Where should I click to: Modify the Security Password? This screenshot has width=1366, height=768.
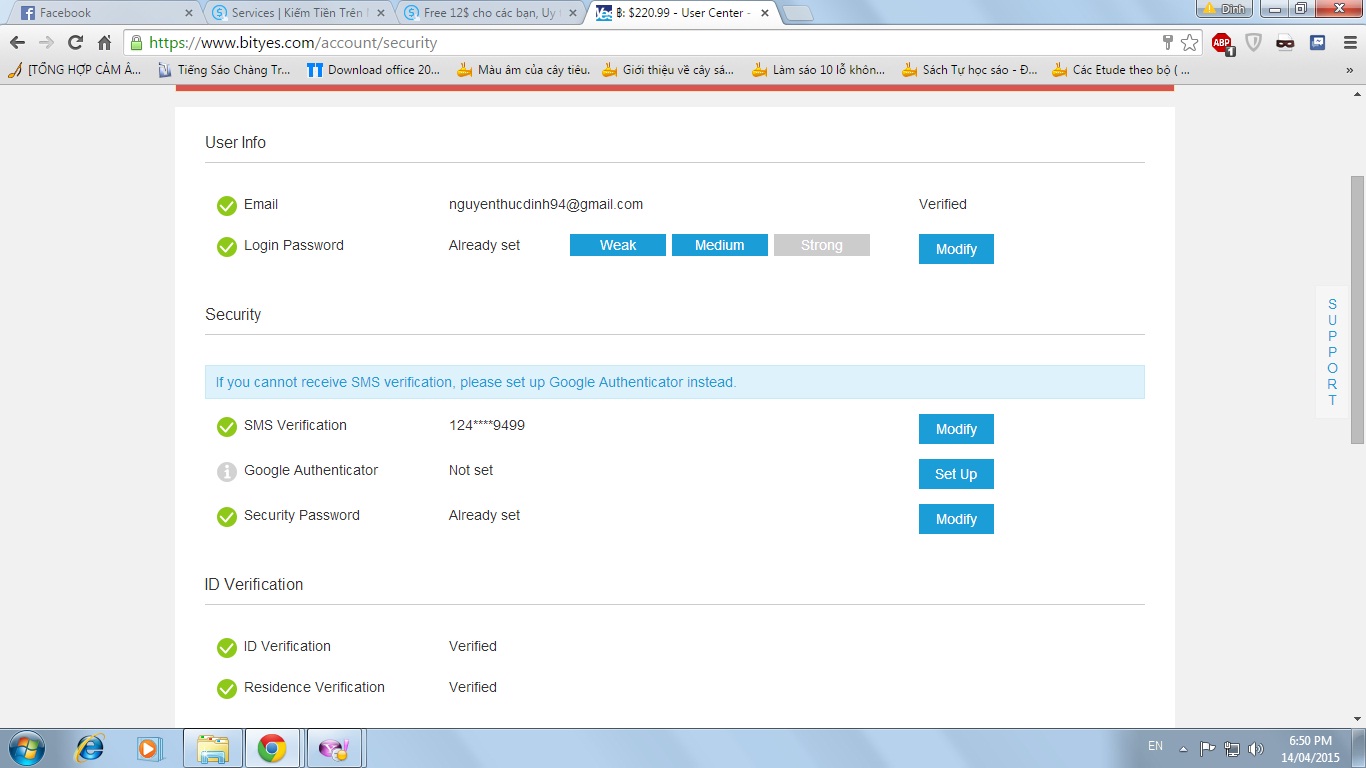coord(956,519)
